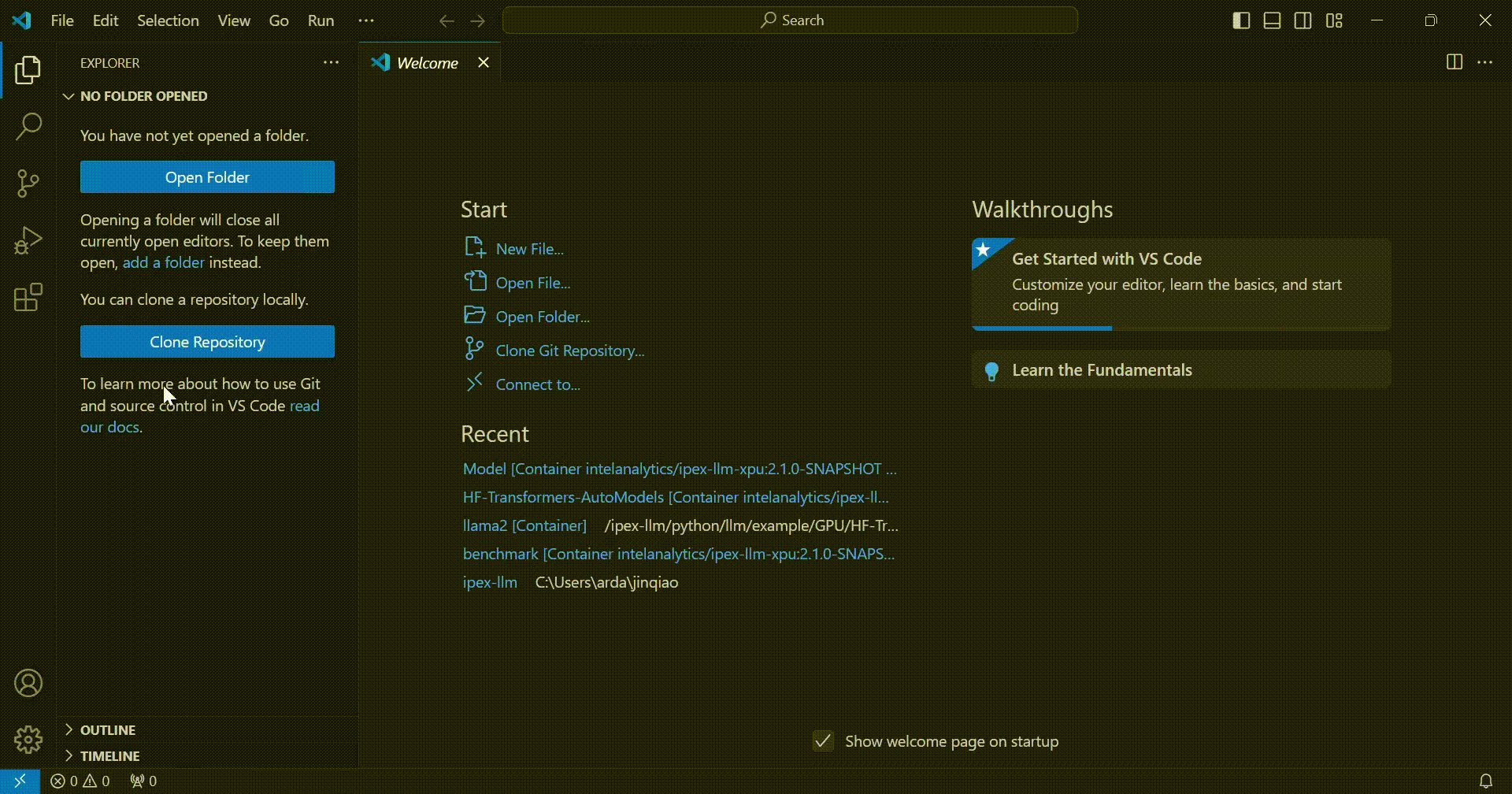1512x794 pixels.
Task: Uncheck Show welcome page on startup
Action: (823, 741)
